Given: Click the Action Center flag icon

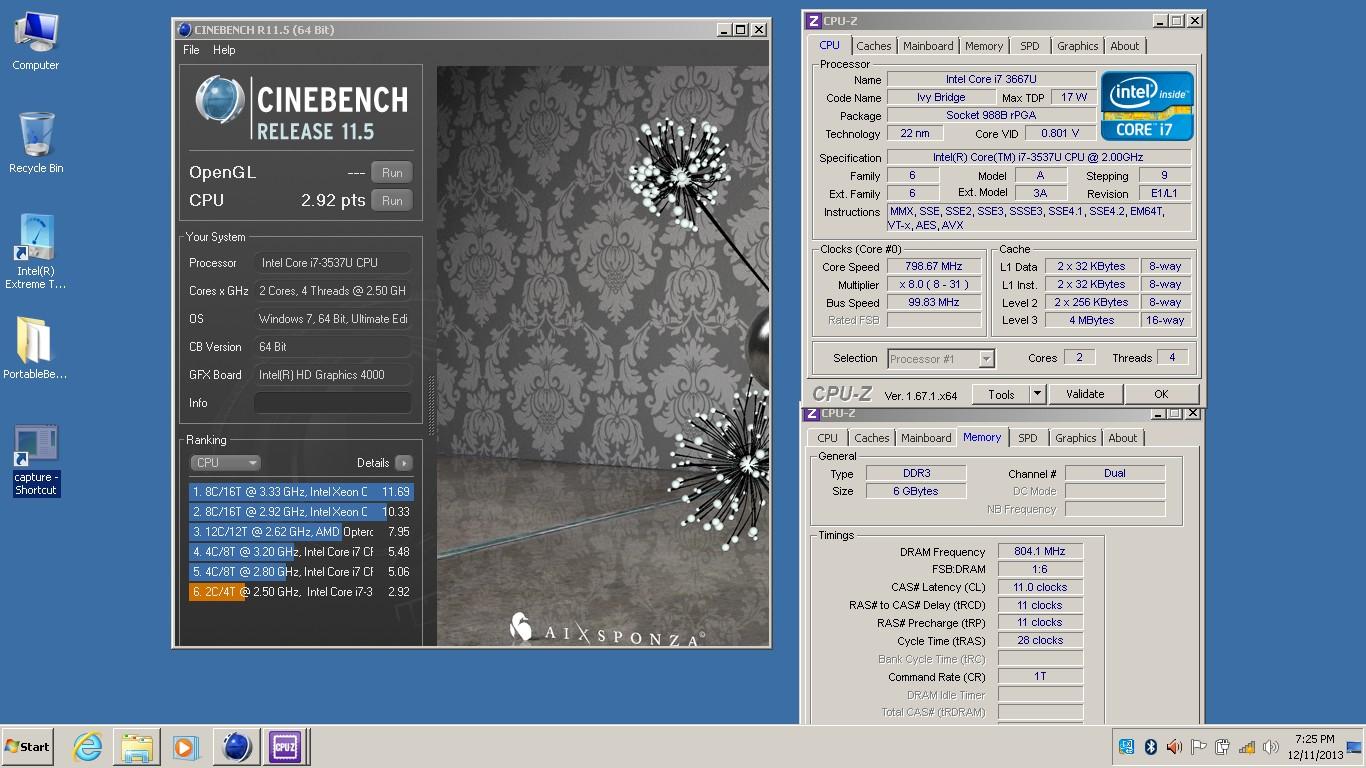Looking at the screenshot, I should click(x=1198, y=747).
